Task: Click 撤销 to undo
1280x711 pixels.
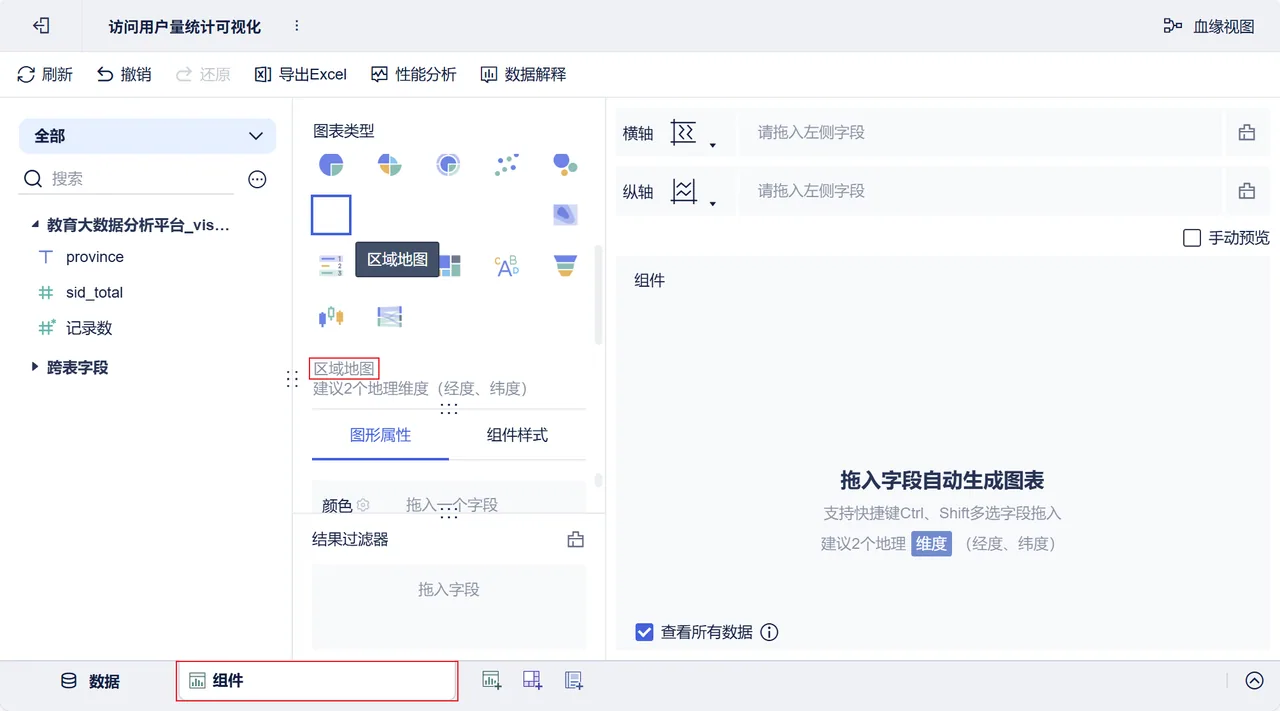Action: click(124, 74)
